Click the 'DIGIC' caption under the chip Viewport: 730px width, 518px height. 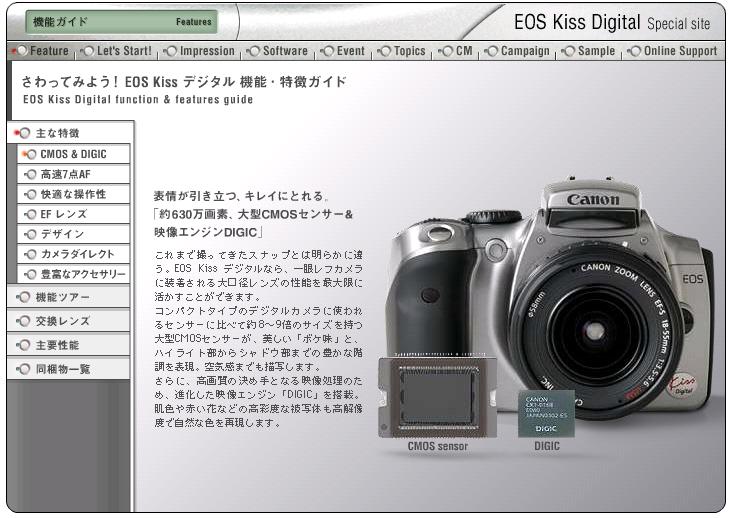pos(547,446)
